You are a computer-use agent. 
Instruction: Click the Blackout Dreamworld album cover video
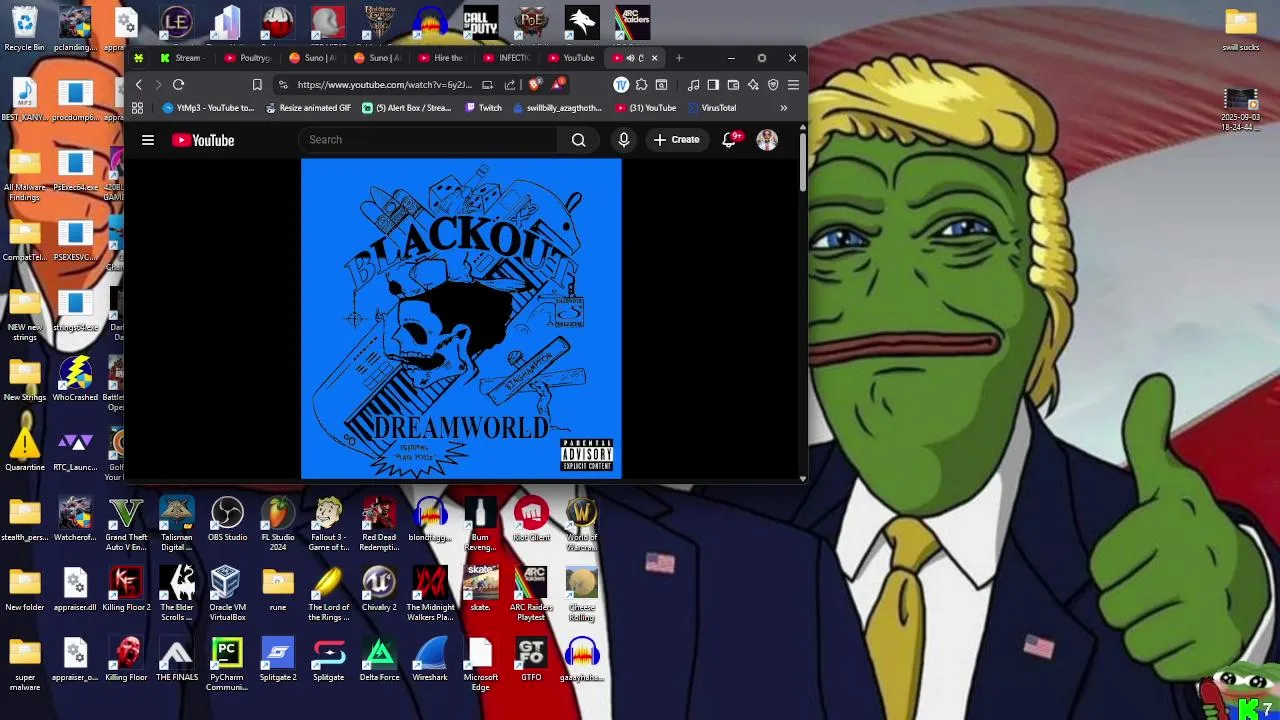[461, 318]
